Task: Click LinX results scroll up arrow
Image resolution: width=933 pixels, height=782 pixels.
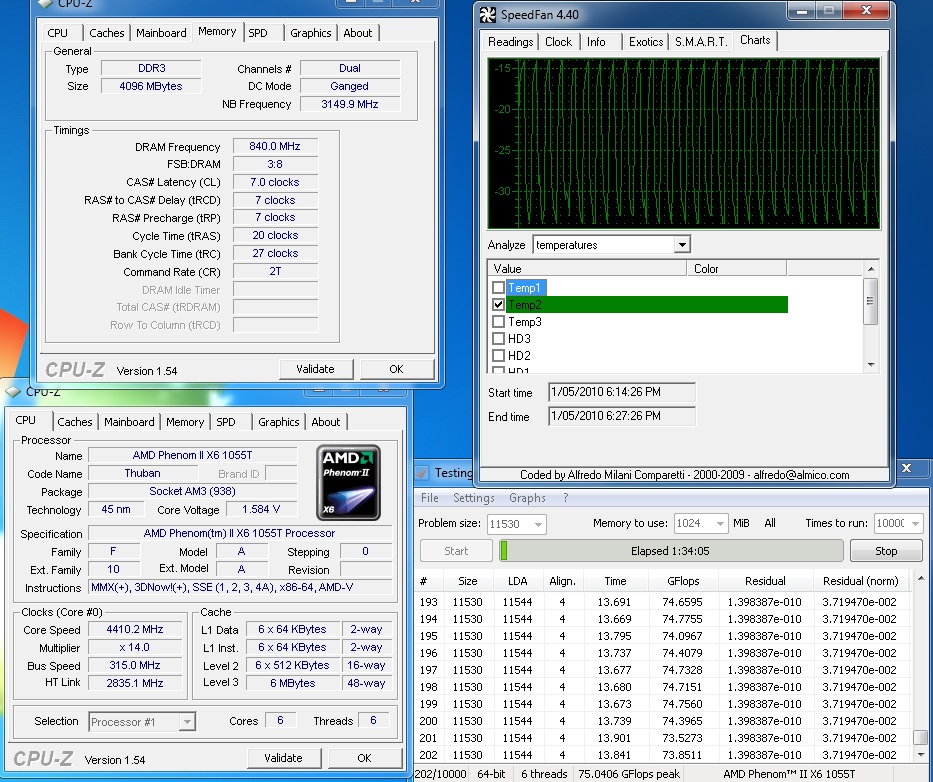Action: tap(921, 578)
